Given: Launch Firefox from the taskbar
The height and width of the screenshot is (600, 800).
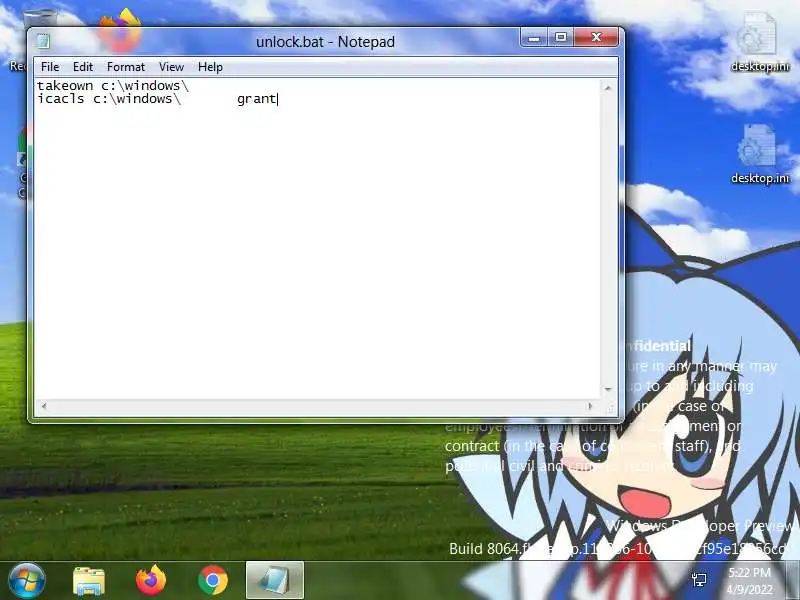Looking at the screenshot, I should [151, 580].
